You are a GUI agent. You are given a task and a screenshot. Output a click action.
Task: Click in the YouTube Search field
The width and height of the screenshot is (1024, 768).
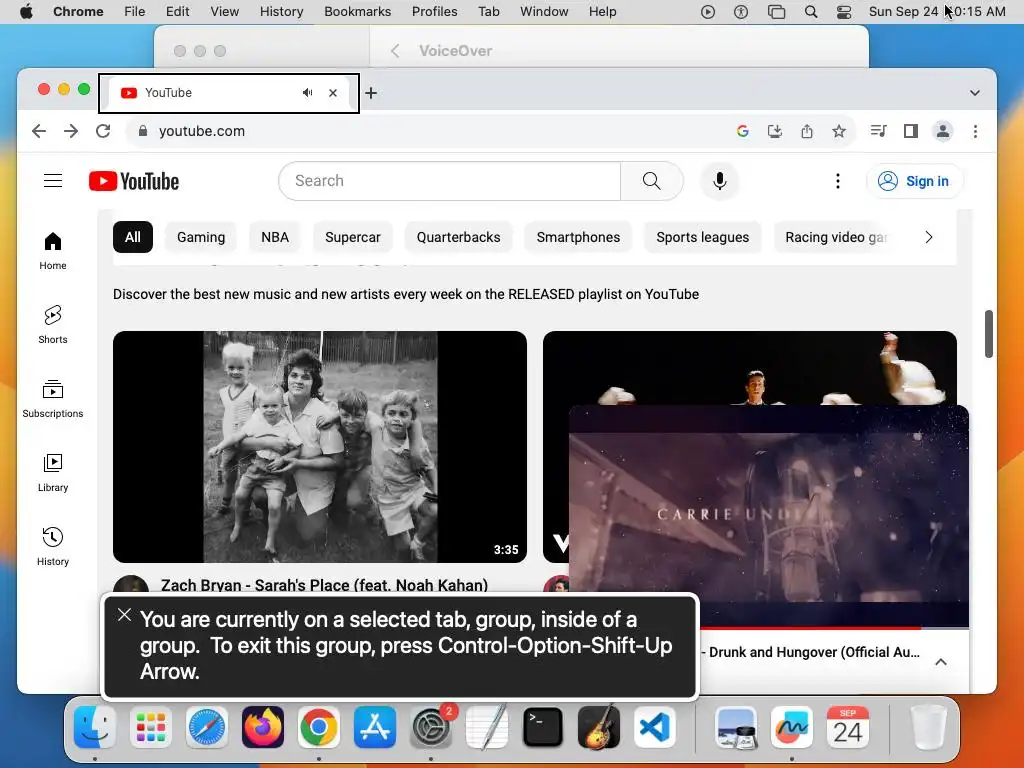coord(449,181)
